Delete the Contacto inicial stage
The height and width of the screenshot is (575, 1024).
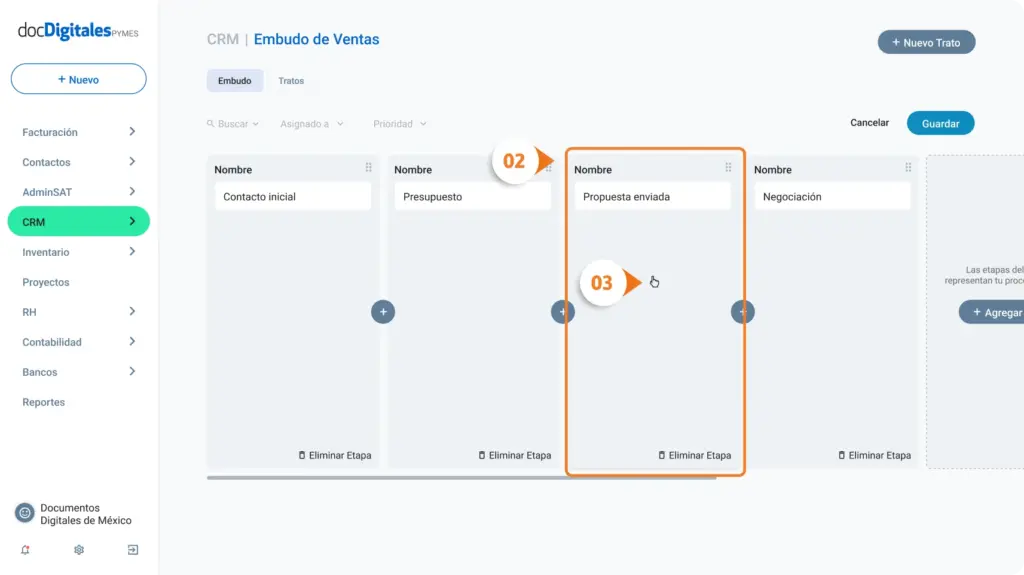pos(335,455)
